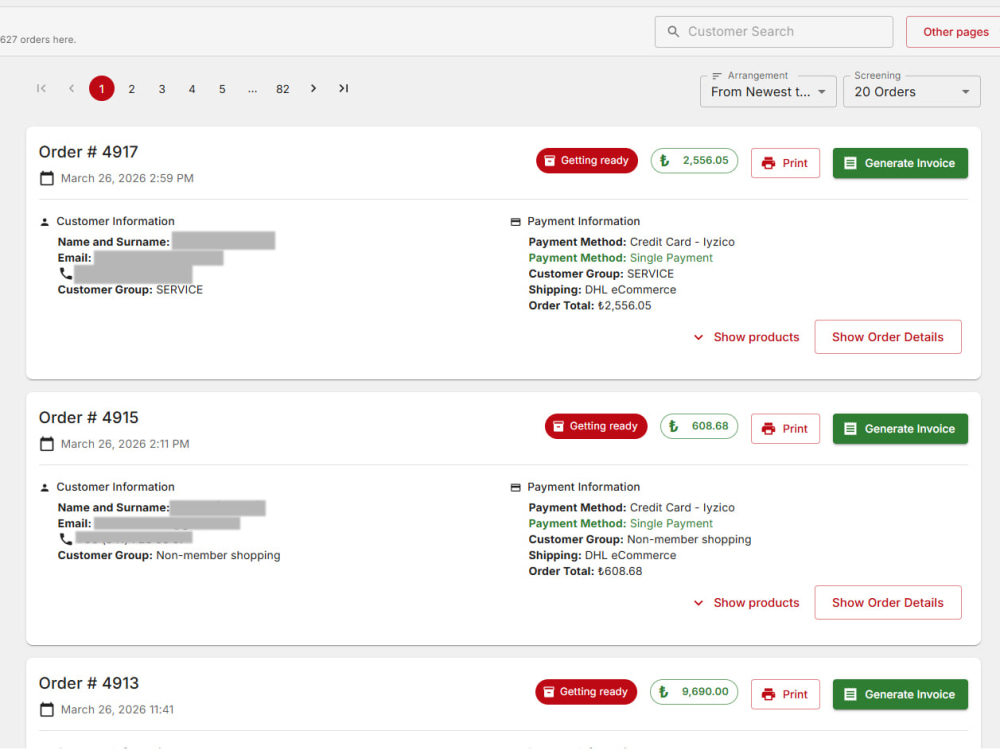Screen dimensions: 1000x750
Task: Print Order 4917
Action: [785, 163]
